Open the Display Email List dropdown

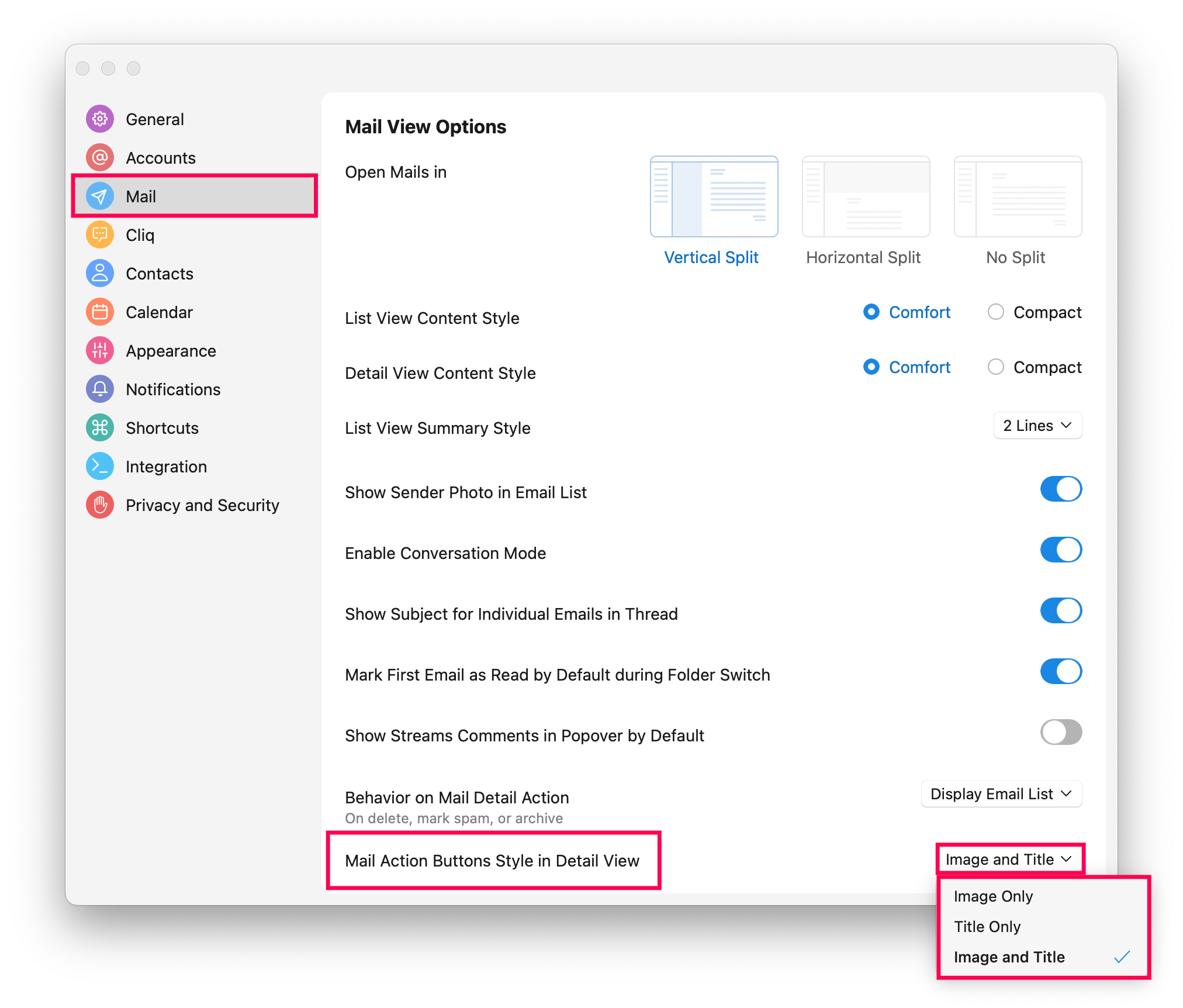1001,794
